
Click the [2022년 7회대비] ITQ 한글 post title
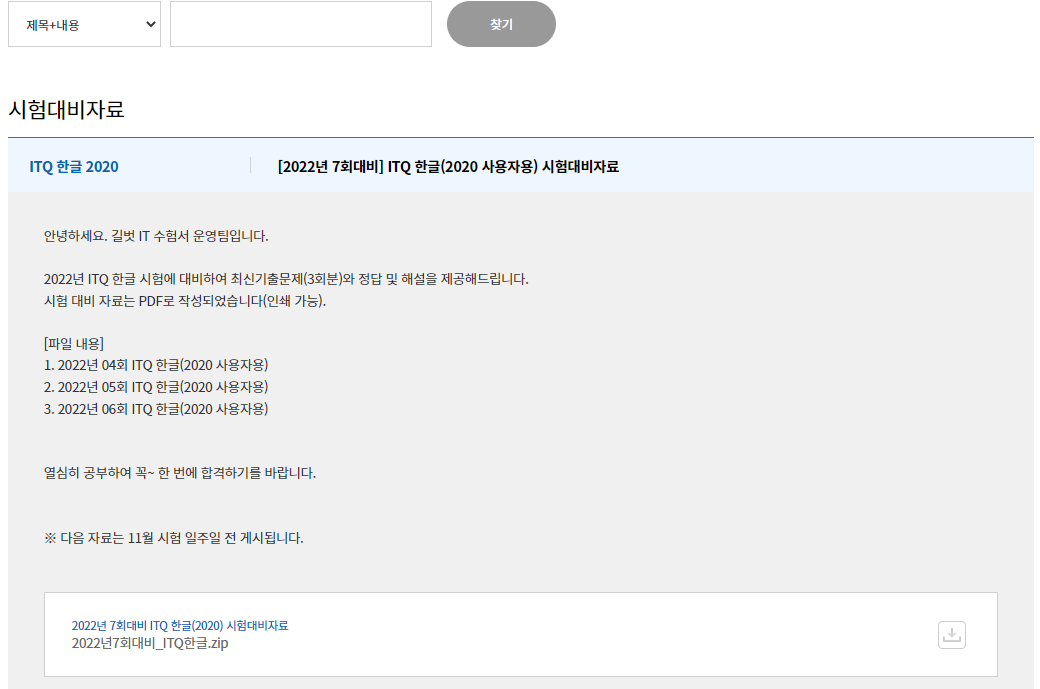(448, 167)
